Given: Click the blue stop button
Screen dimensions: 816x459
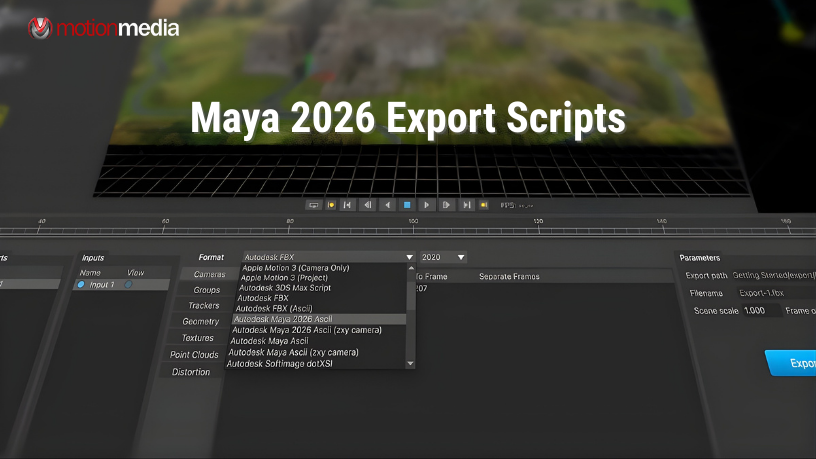Looking at the screenshot, I should click(x=407, y=205).
